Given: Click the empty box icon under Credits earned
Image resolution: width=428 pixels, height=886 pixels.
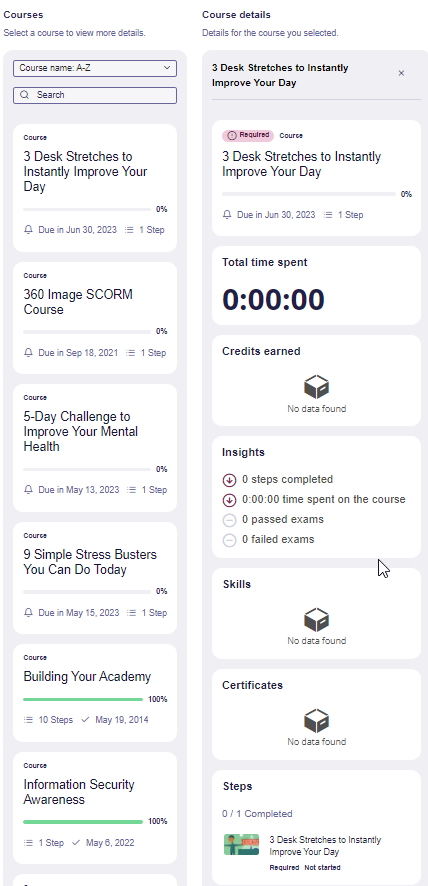Looking at the screenshot, I should pyautogui.click(x=316, y=387).
